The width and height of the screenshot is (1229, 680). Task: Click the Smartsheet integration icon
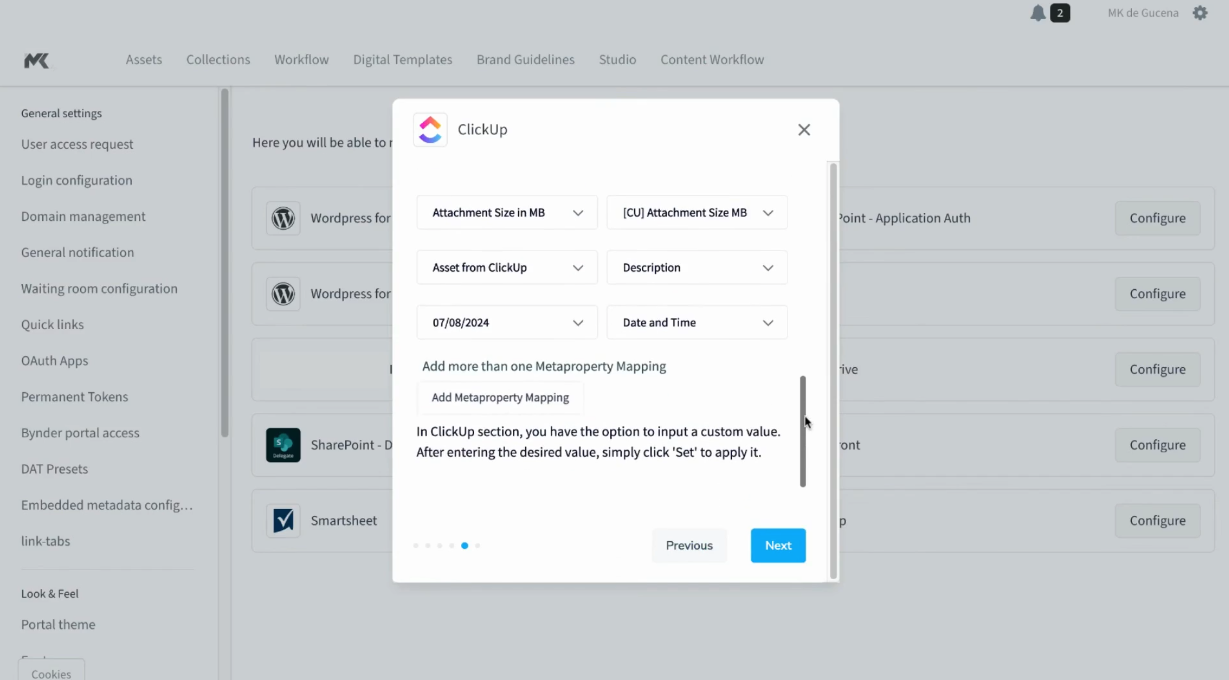click(284, 520)
